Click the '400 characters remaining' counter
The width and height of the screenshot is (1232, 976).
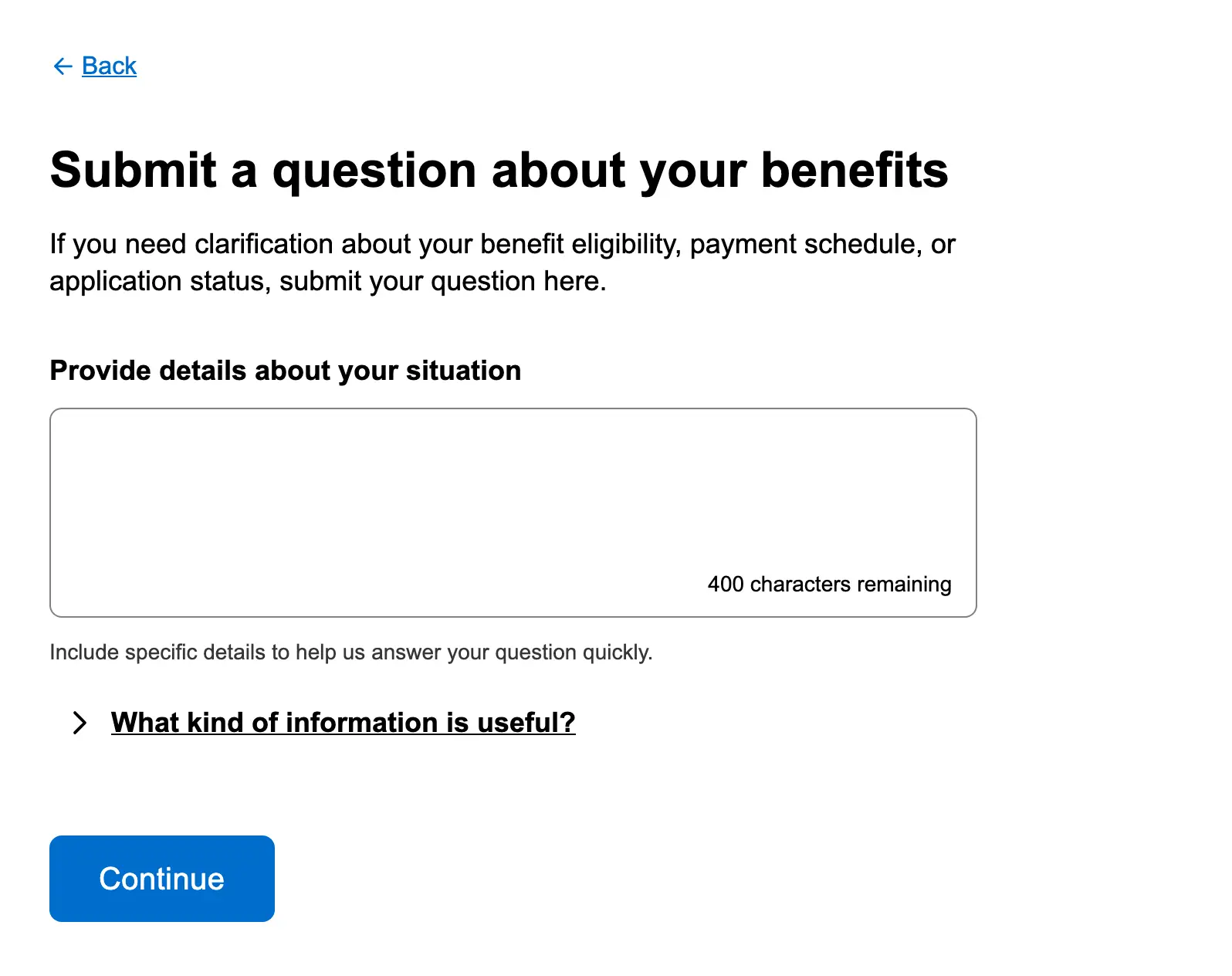[829, 585]
